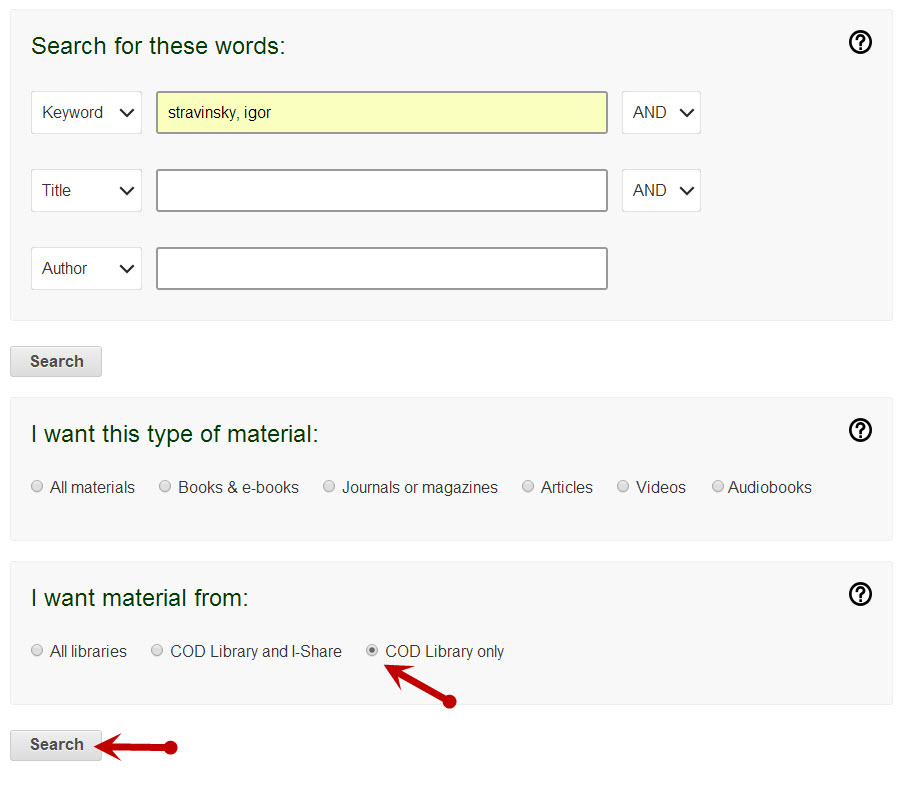
Task: Open the Keyword search field dropdown
Action: pos(86,113)
